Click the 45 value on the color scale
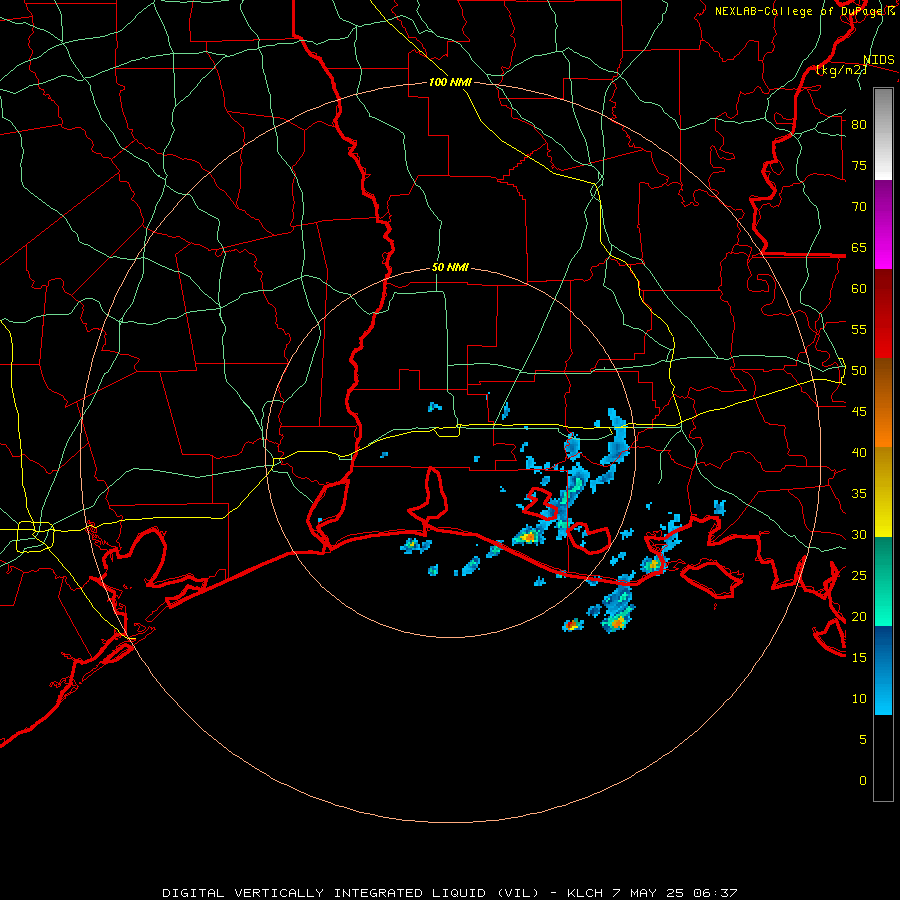 click(859, 412)
